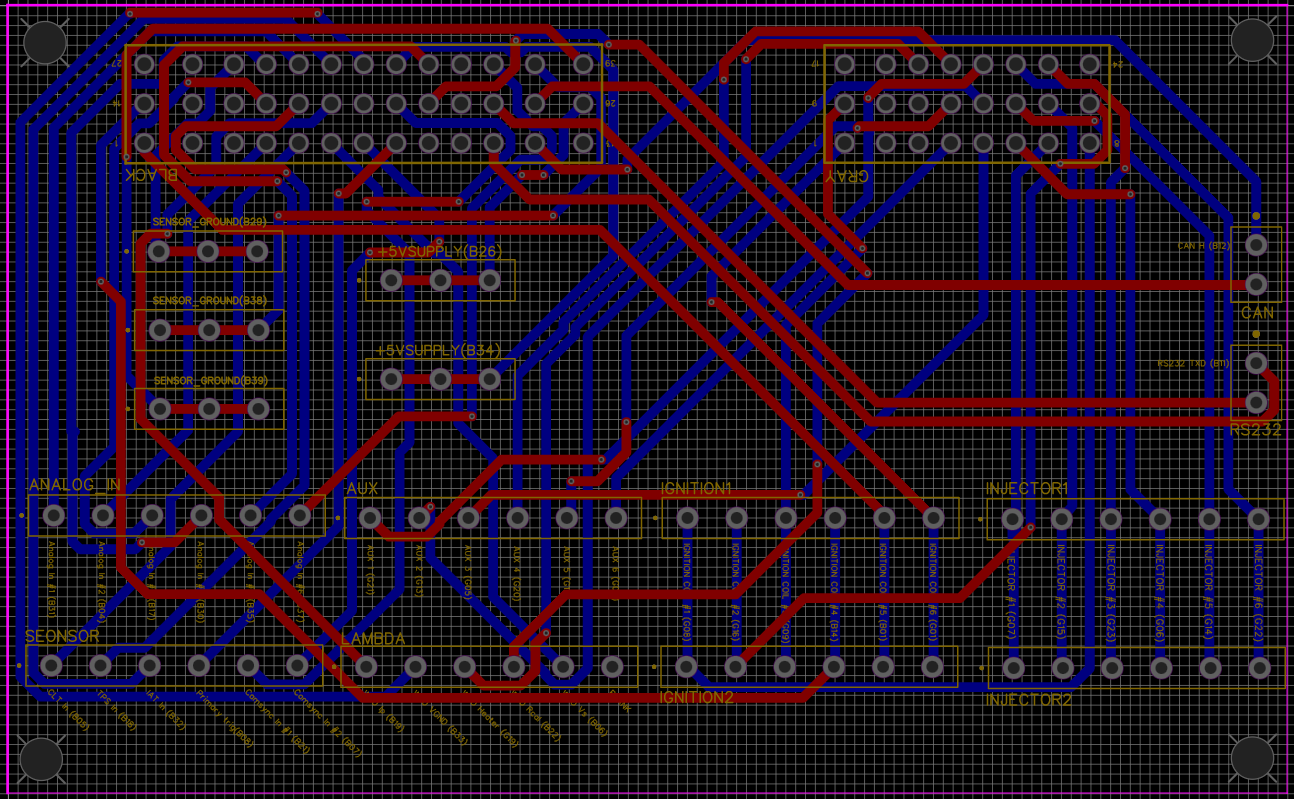Click the INJECTOR #6 (G22) pin label
The image size is (1294, 799).
[1257, 592]
